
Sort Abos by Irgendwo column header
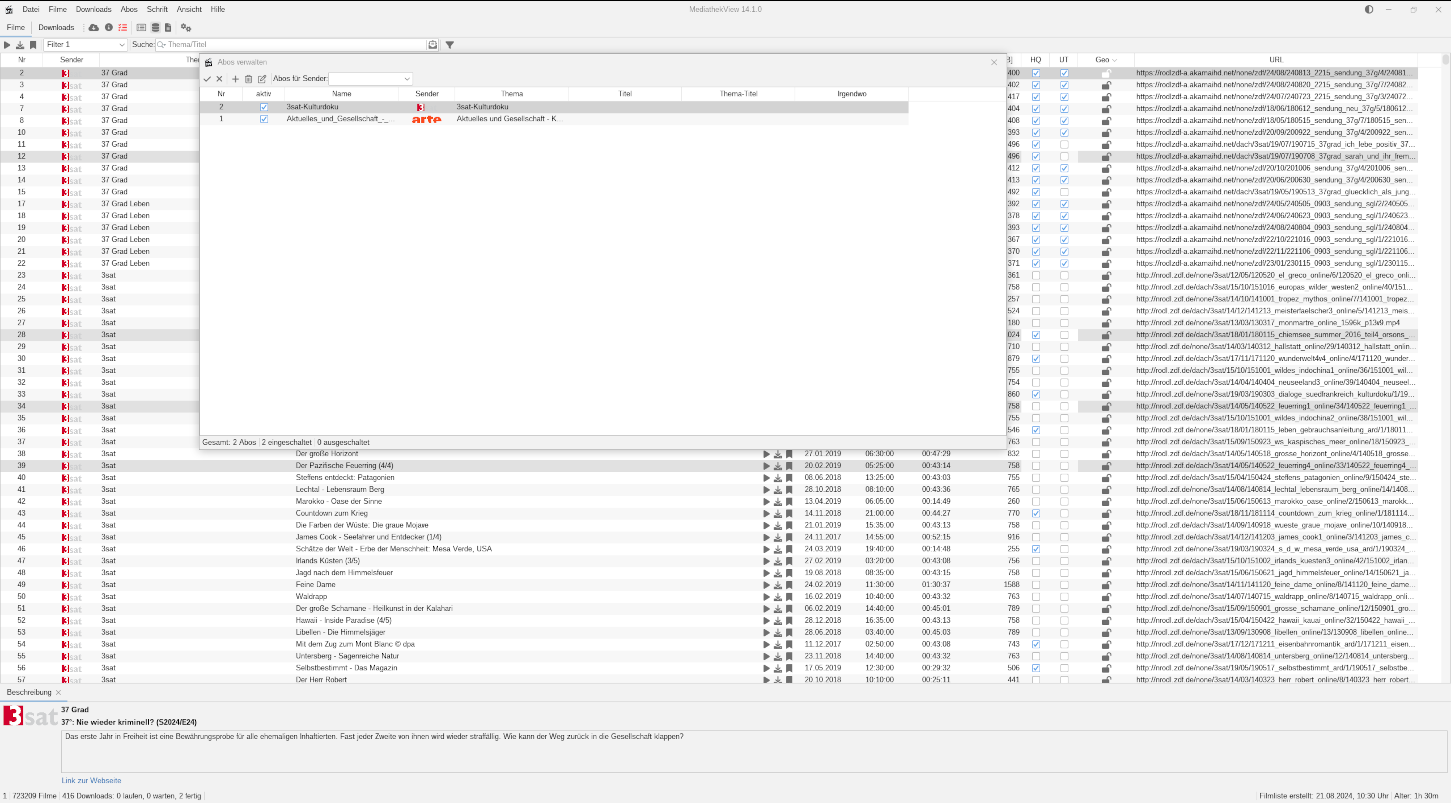[x=851, y=94]
